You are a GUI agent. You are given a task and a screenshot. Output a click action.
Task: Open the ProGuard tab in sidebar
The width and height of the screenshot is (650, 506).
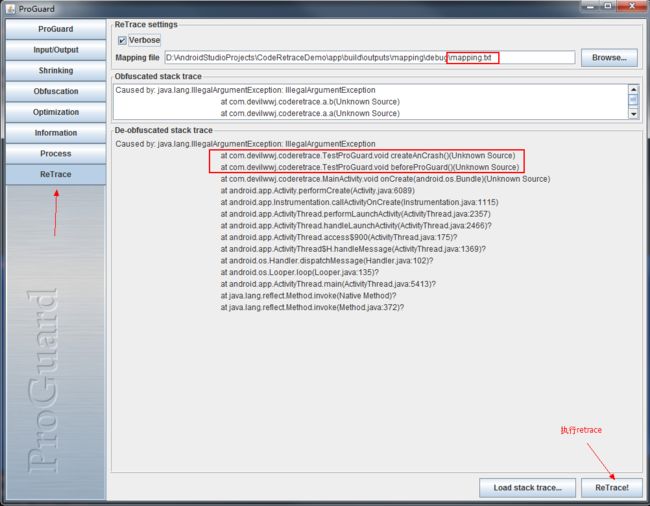pos(56,29)
